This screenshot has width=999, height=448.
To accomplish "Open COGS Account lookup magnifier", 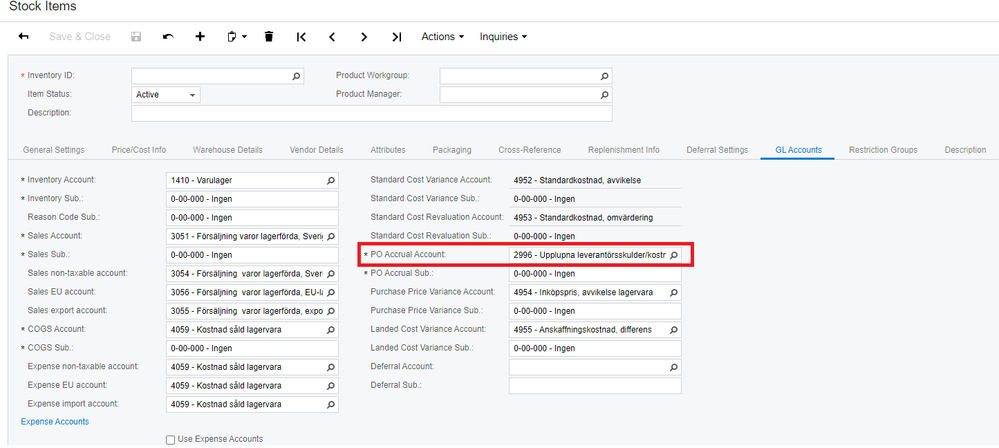I will point(331,329).
